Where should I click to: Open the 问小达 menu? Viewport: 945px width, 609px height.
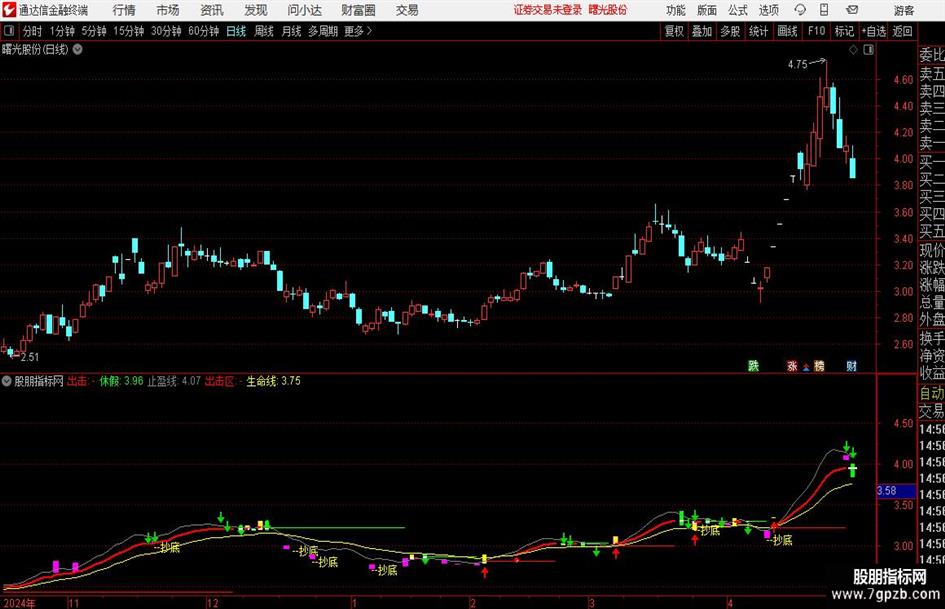304,10
